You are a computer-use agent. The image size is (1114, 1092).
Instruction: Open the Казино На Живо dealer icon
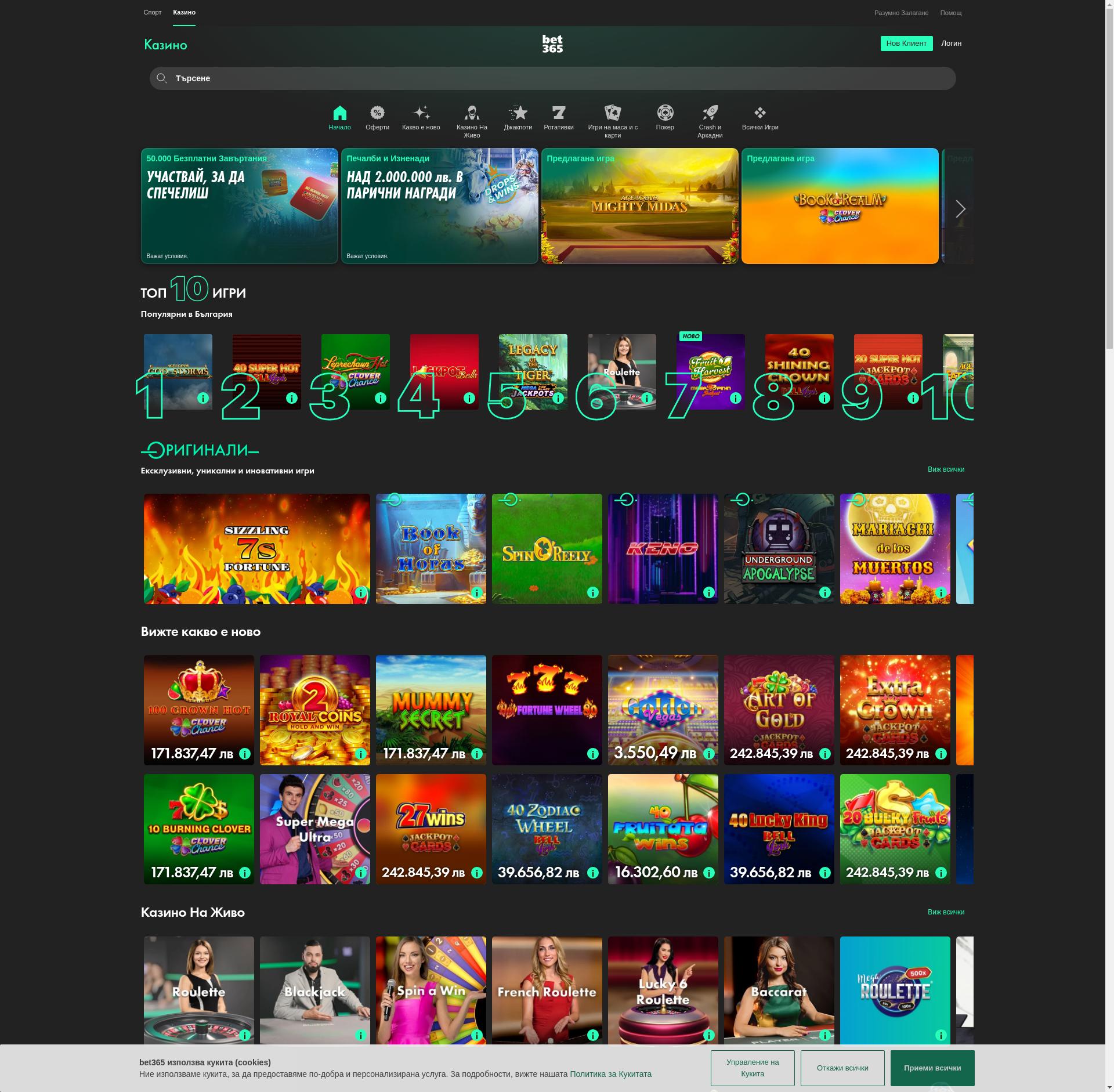(x=473, y=112)
